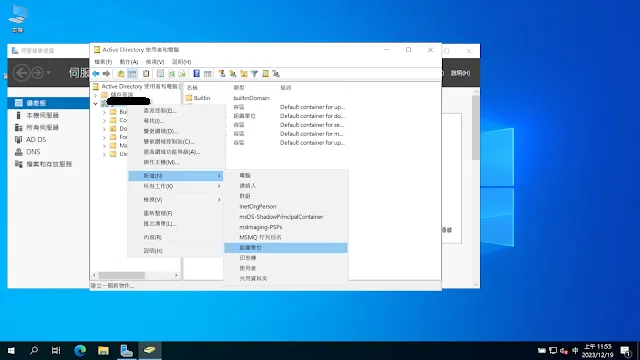Select the Builtin row in the list

[x=265, y=98]
